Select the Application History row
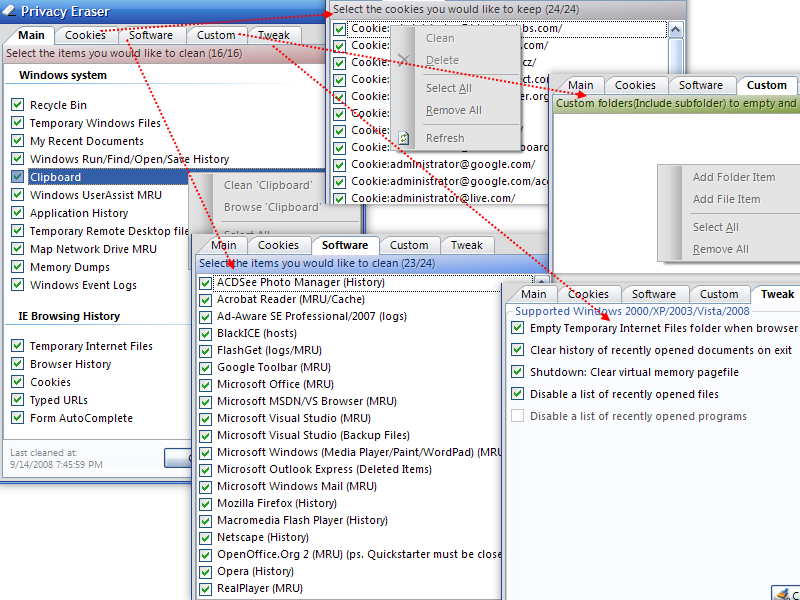 [x=79, y=213]
